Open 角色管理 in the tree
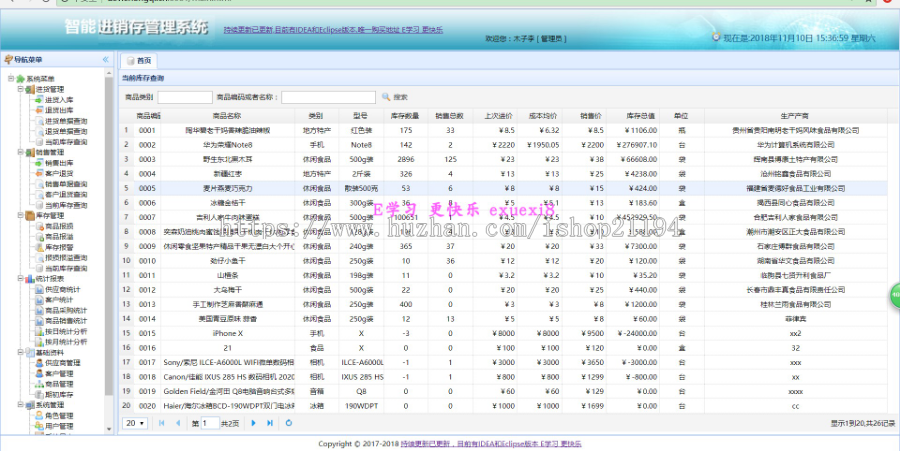The image size is (900, 451). 59,415
